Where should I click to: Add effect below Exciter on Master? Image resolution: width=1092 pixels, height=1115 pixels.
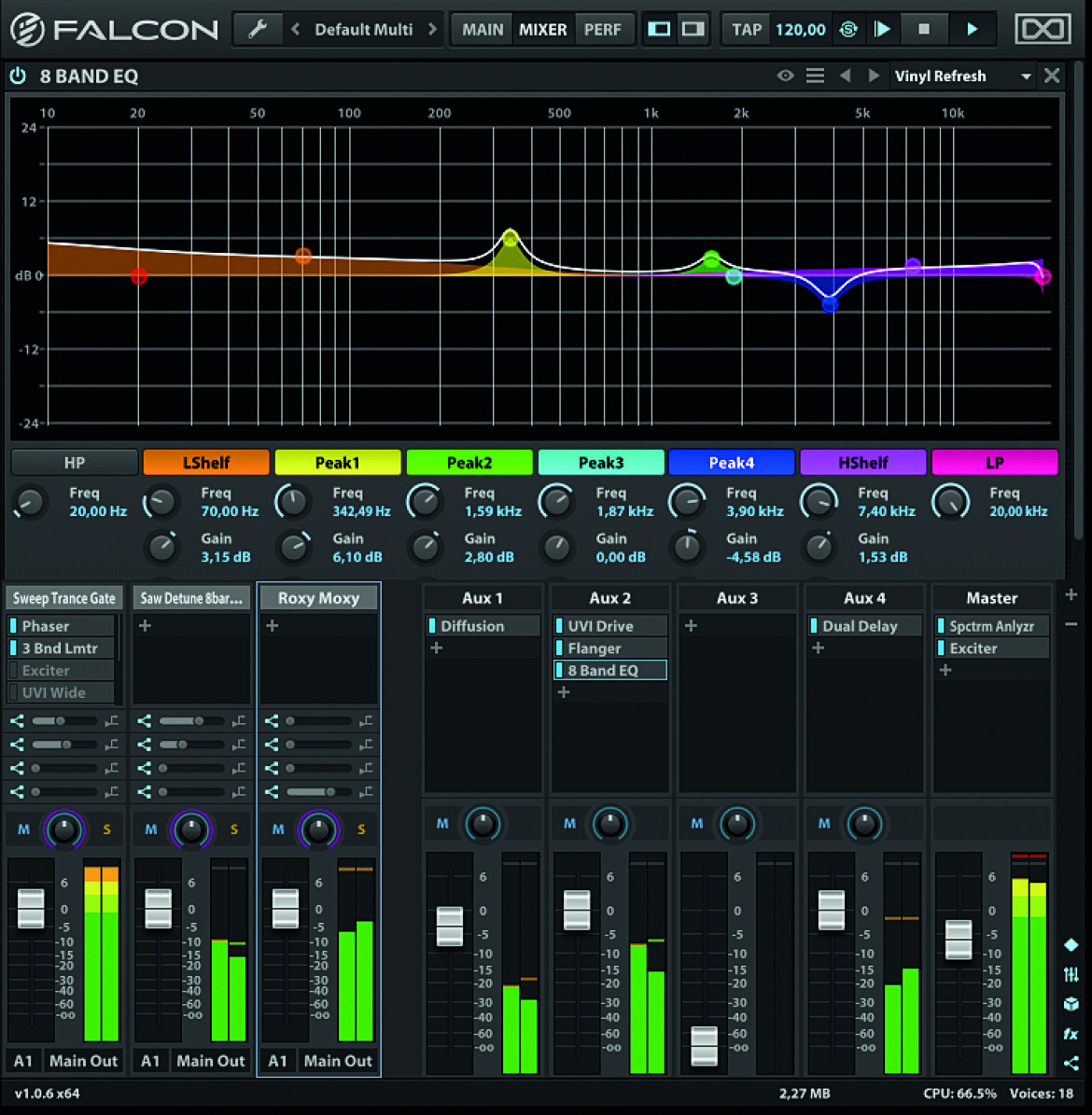[x=945, y=670]
